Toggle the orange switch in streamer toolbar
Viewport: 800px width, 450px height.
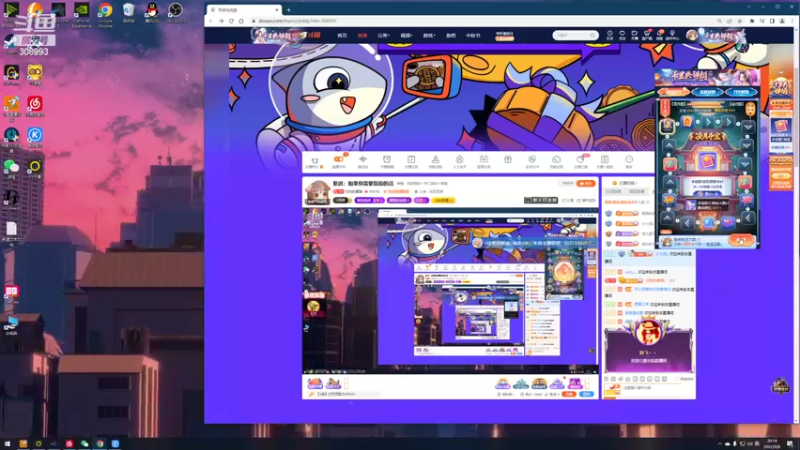coord(338,159)
